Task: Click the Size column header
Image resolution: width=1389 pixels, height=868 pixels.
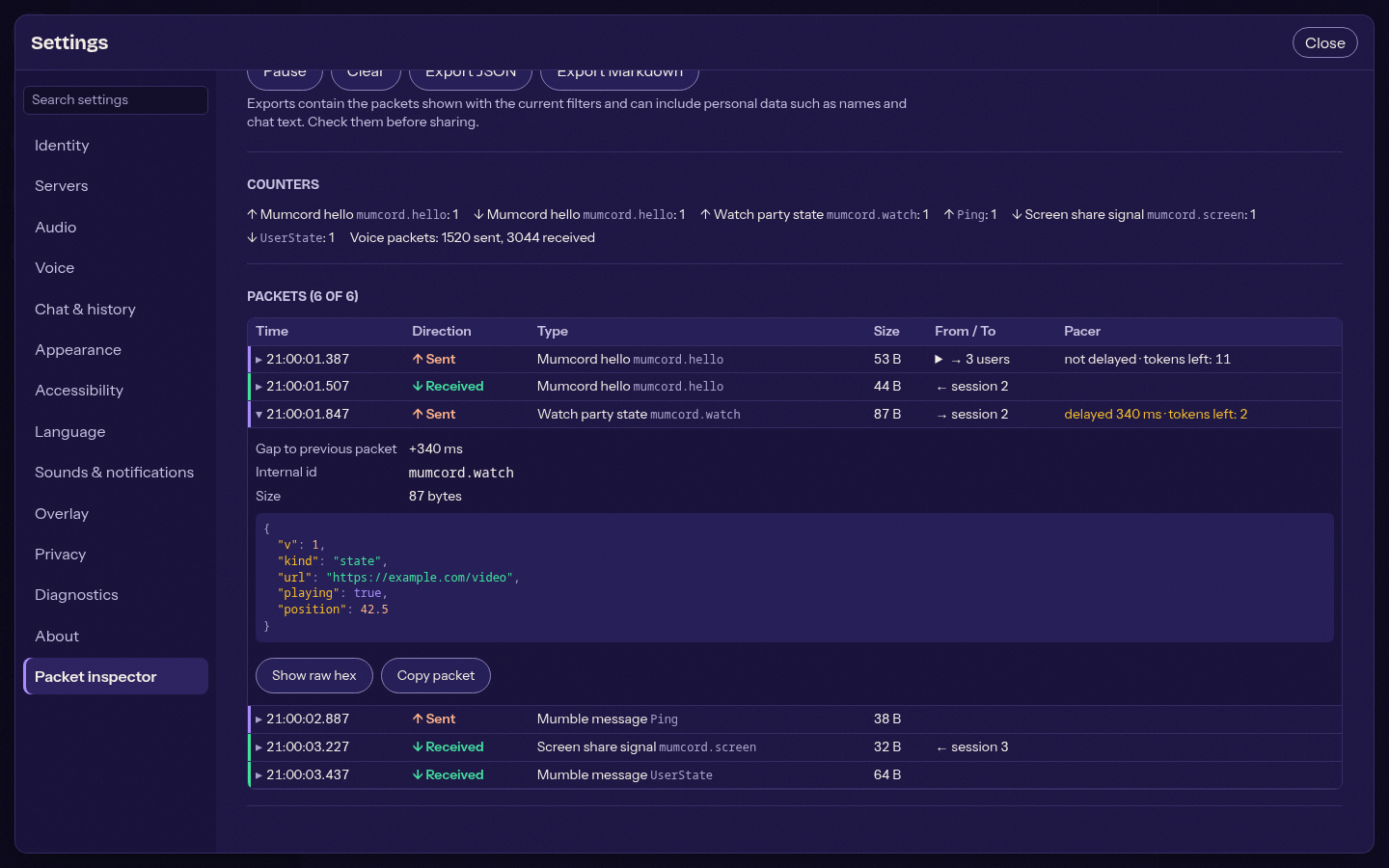Action: coord(886,331)
